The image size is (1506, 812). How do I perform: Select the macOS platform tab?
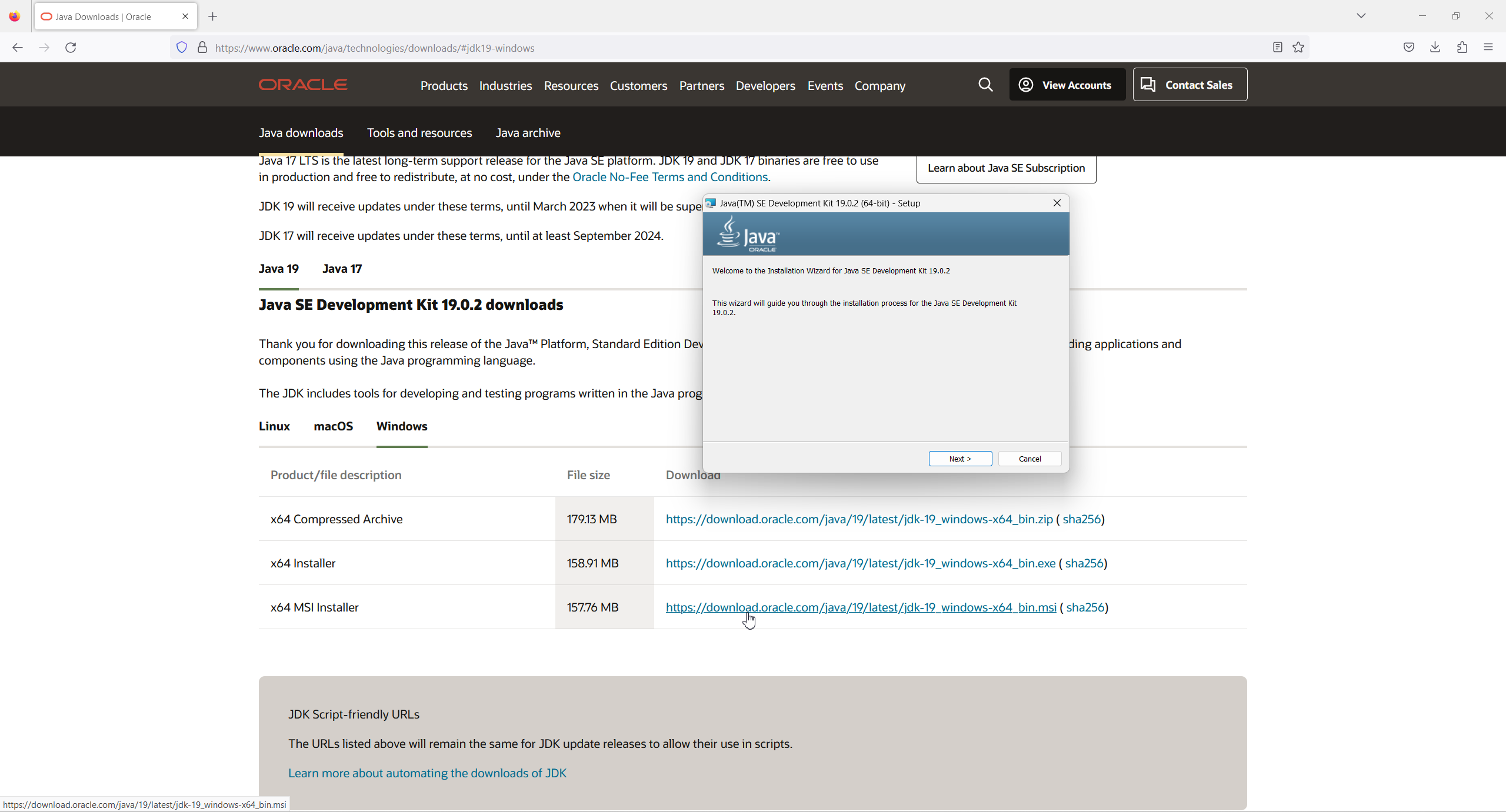[333, 426]
